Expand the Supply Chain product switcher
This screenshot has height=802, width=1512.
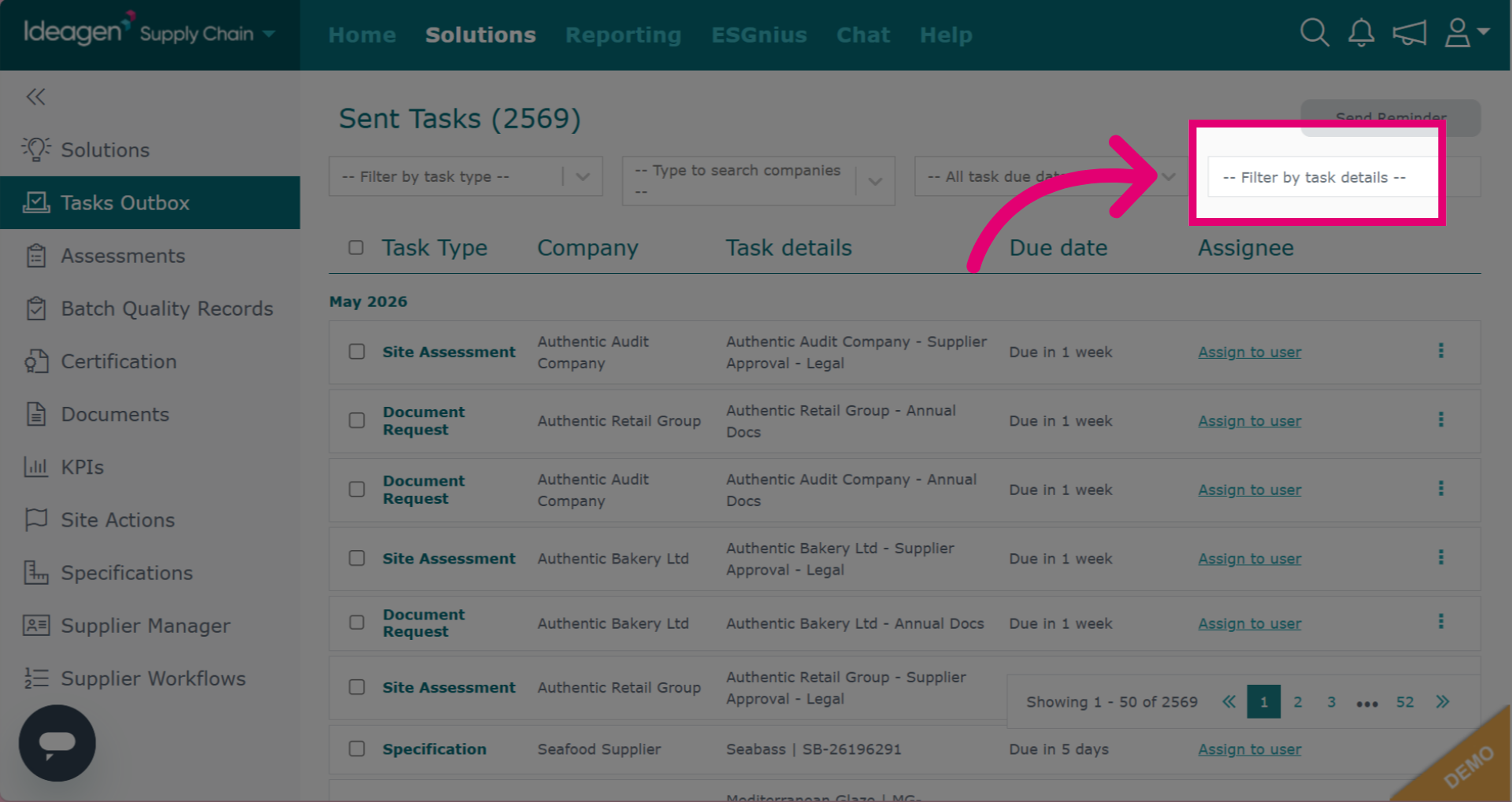269,33
